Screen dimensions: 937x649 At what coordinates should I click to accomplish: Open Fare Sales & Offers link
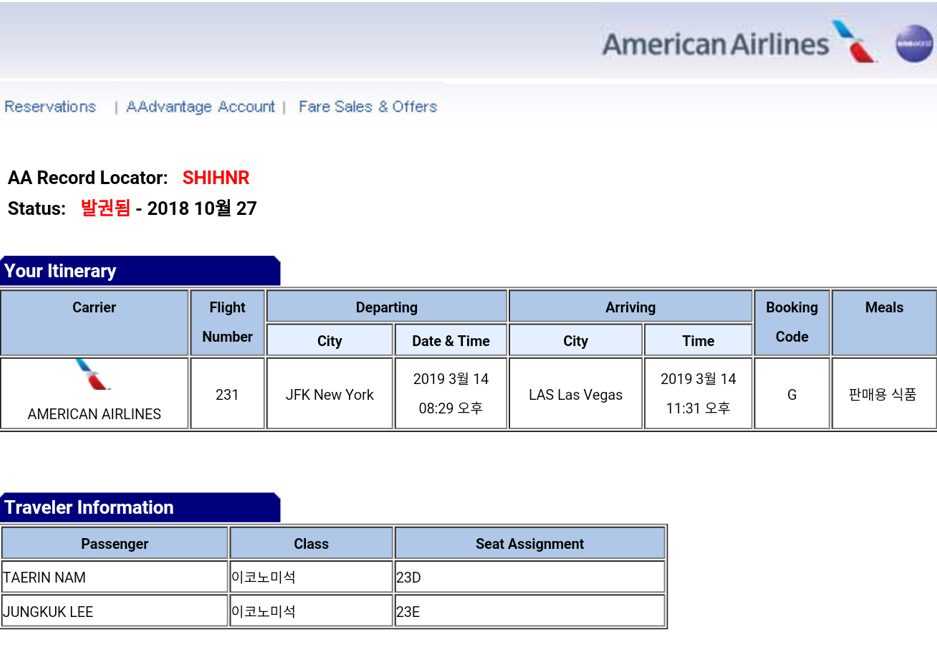(368, 106)
